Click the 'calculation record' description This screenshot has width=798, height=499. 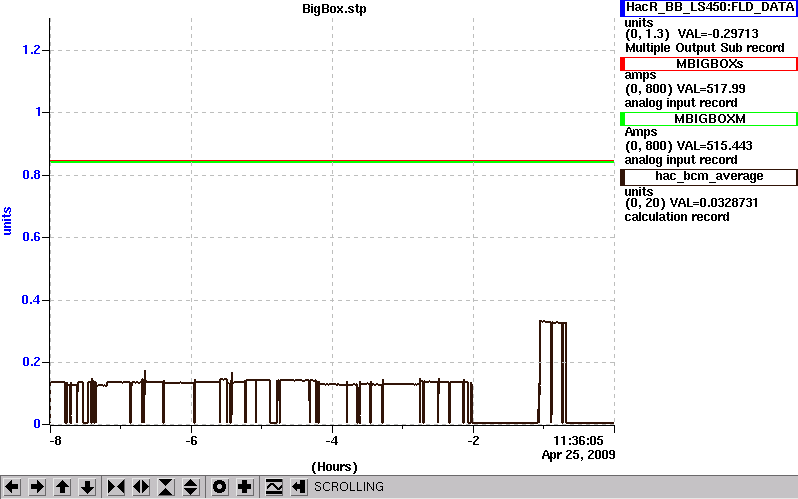(x=677, y=217)
